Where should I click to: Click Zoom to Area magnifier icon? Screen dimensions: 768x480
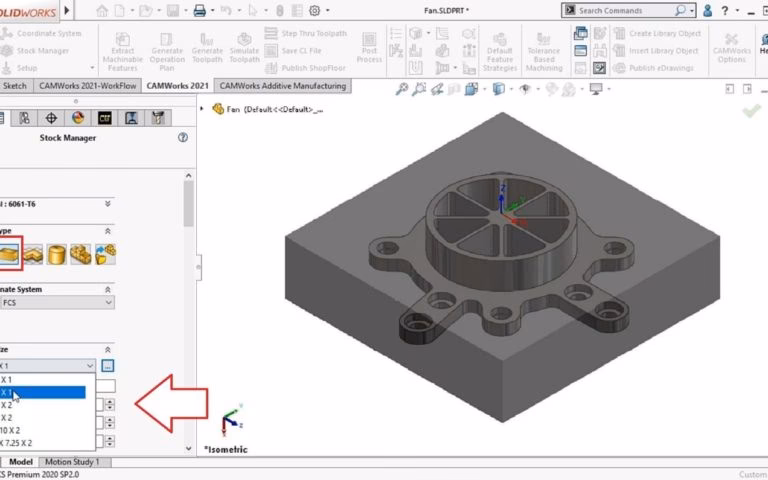(x=419, y=89)
